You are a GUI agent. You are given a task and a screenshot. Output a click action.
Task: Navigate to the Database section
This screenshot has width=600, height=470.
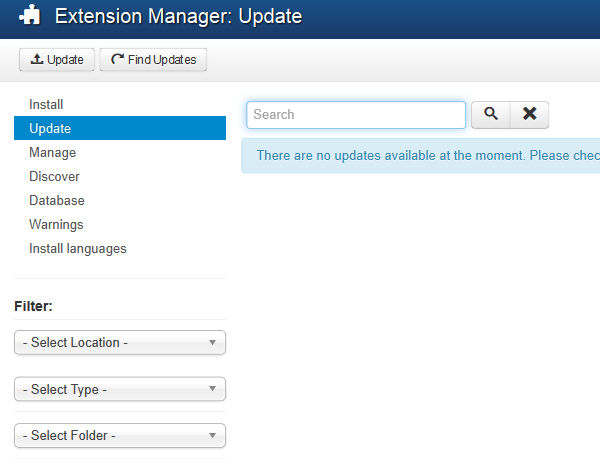coord(57,200)
